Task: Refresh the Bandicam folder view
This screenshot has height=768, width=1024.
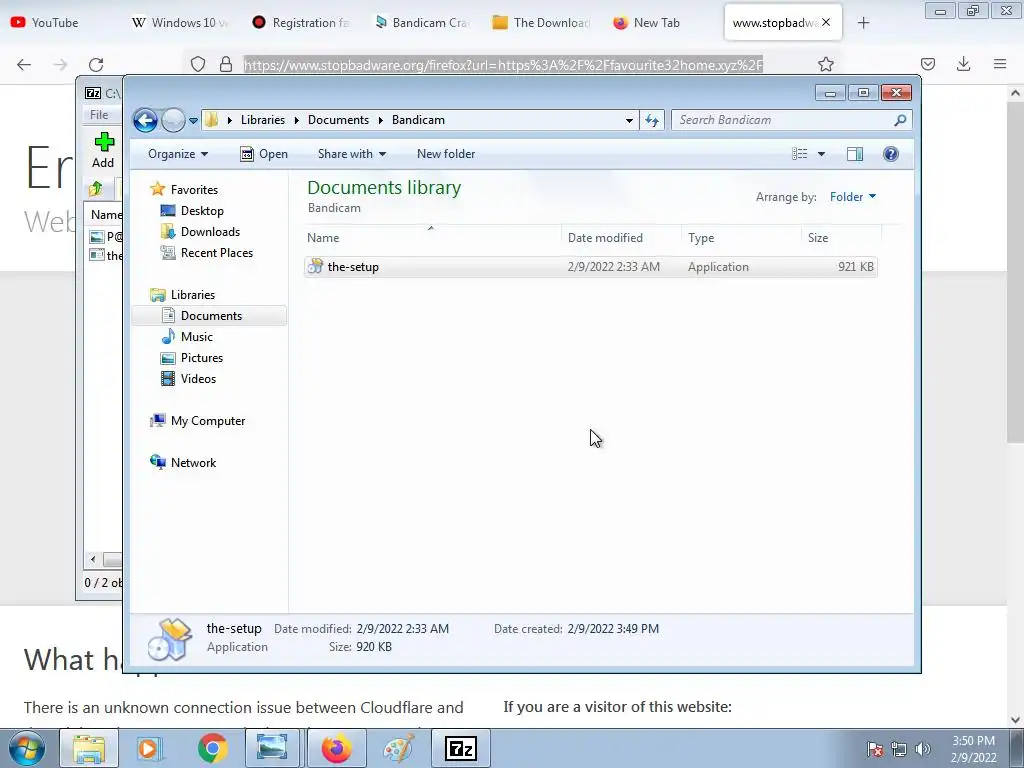Action: [652, 120]
